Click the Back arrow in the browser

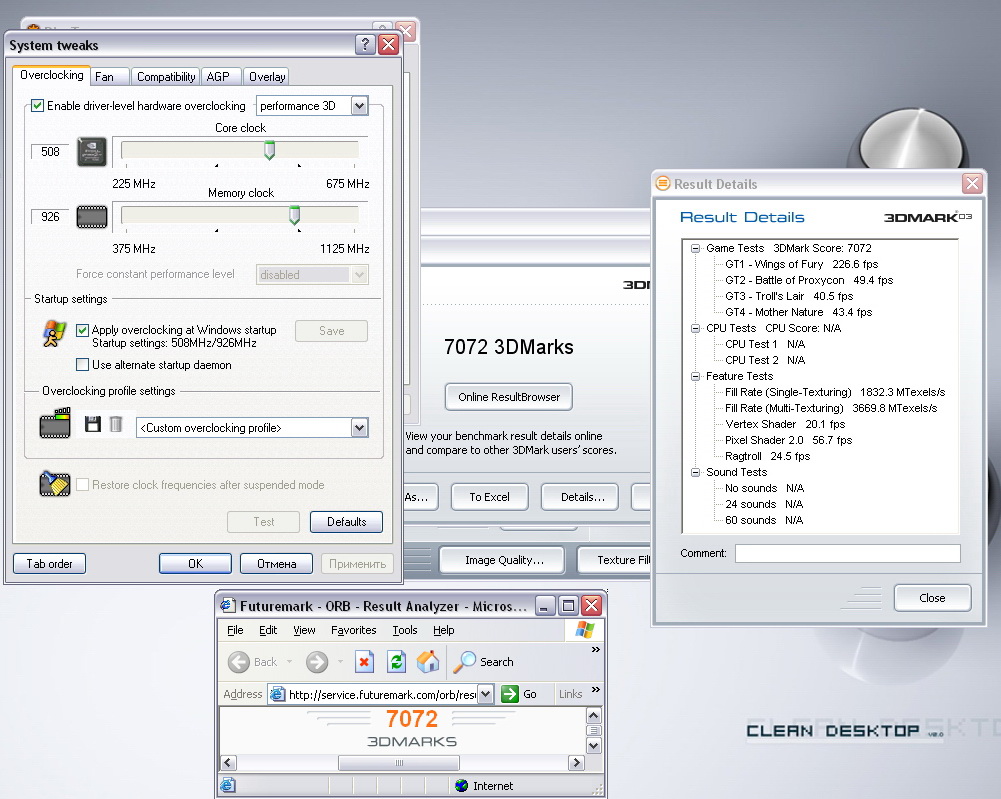tap(239, 662)
